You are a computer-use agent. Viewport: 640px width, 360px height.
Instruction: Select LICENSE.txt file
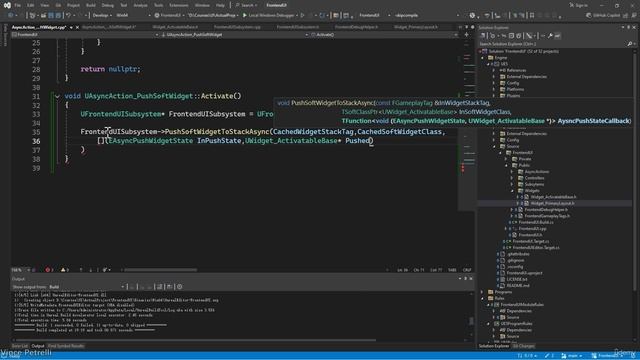click(516, 279)
